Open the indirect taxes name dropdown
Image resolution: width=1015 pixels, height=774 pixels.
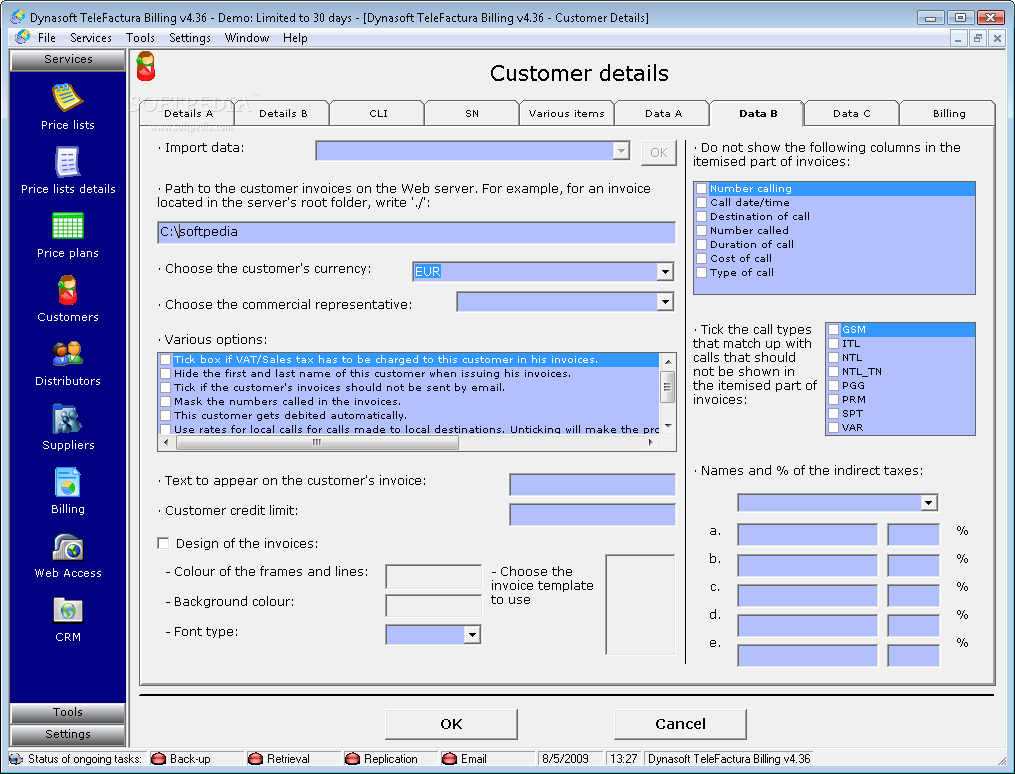tap(929, 503)
